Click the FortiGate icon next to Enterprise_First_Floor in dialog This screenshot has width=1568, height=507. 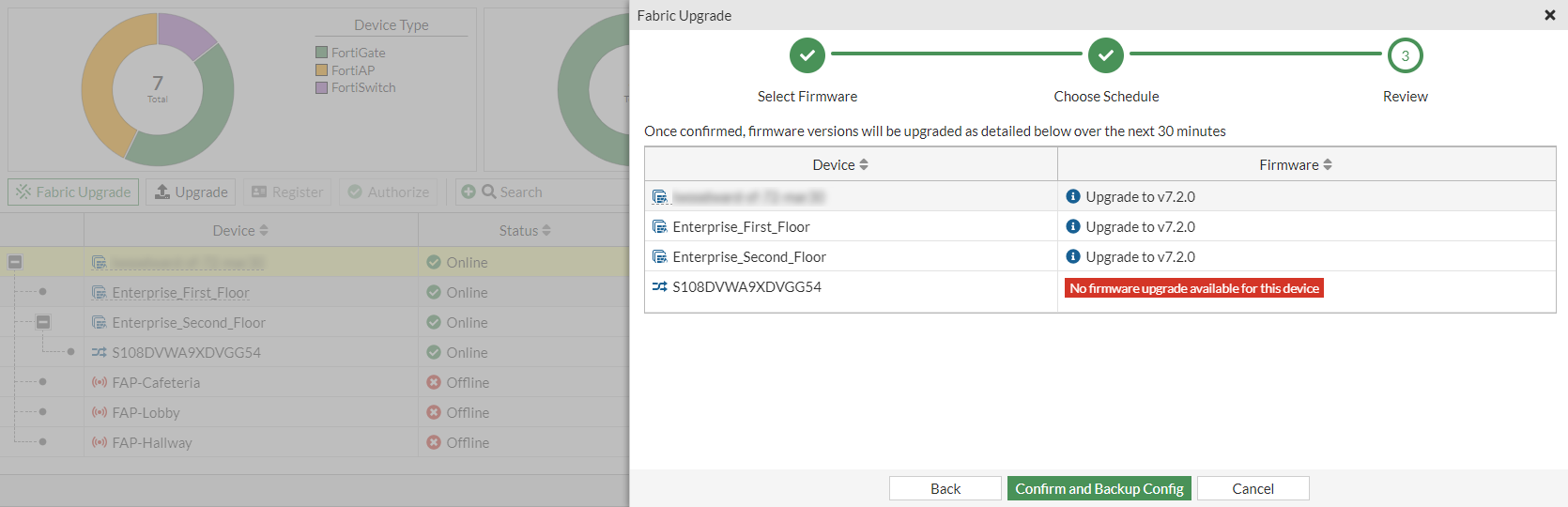(x=660, y=226)
